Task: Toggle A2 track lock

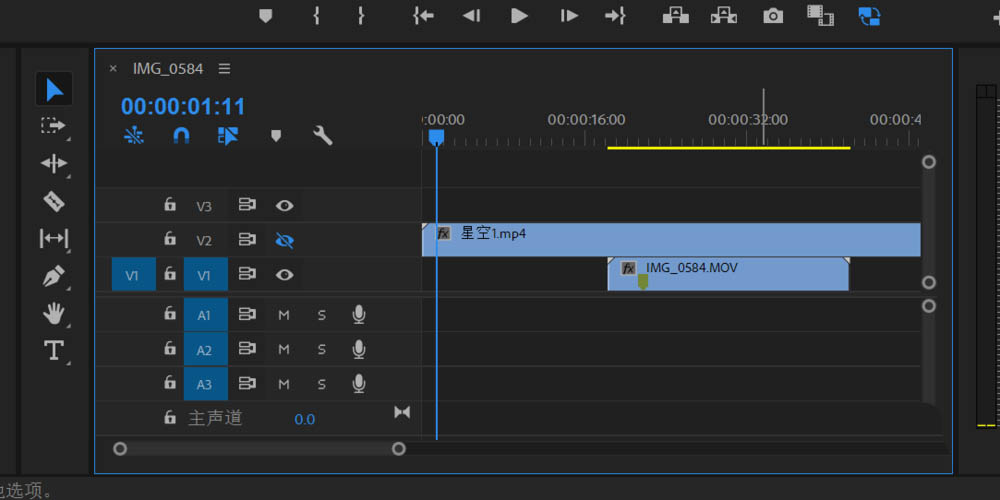Action: (170, 348)
